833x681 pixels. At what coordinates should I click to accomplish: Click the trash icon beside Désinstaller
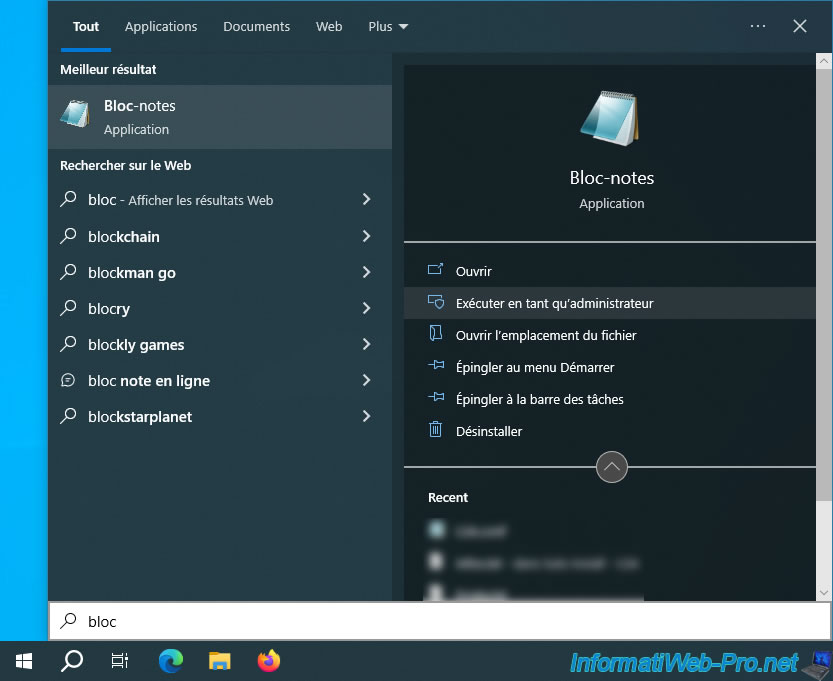tap(436, 429)
